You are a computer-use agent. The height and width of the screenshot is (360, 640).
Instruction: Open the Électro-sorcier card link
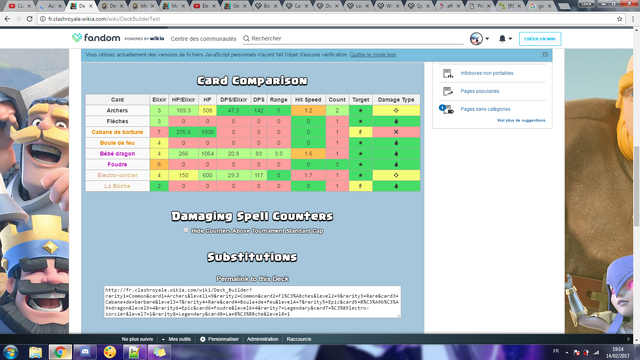coord(117,176)
